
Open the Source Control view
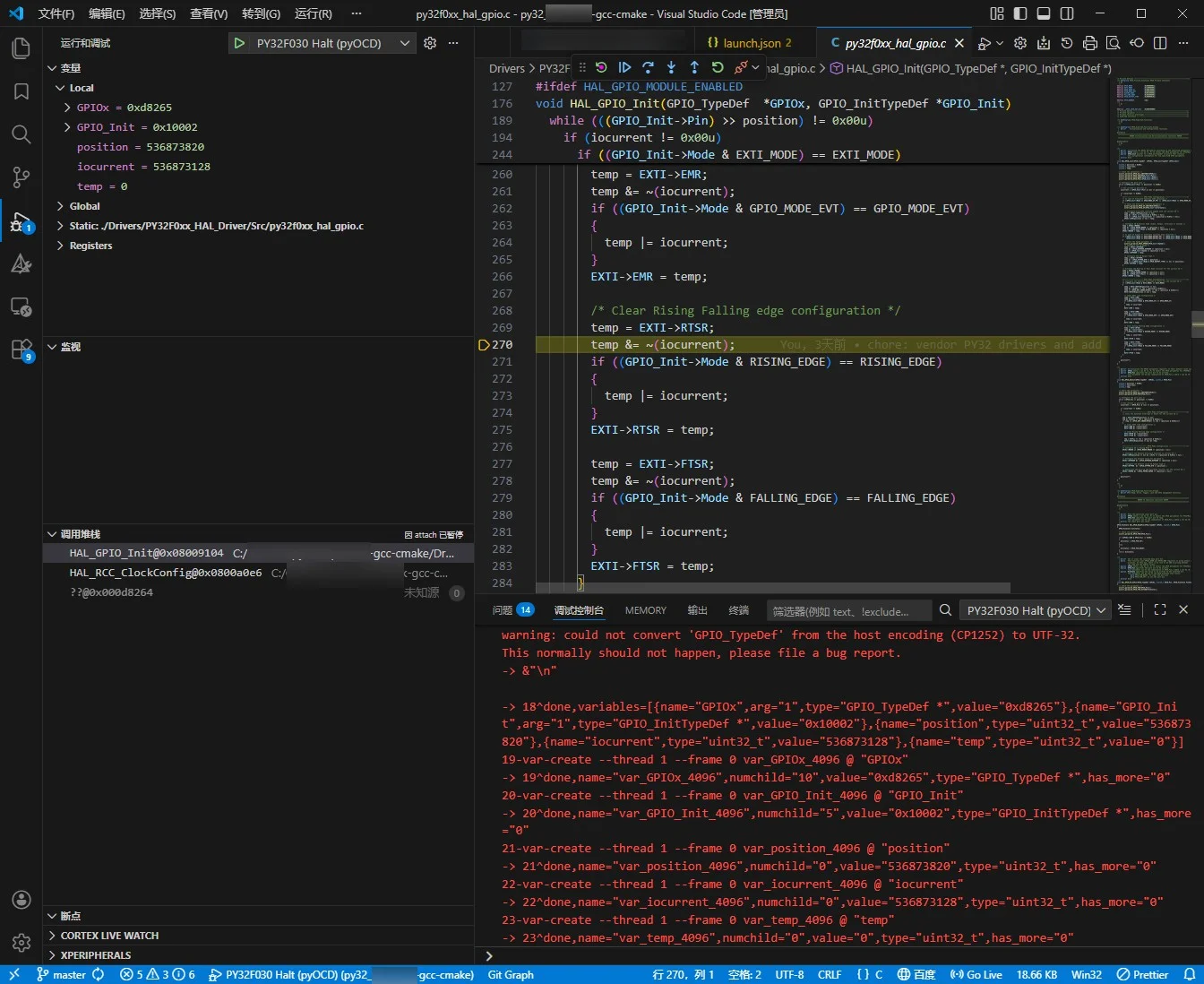tap(21, 177)
